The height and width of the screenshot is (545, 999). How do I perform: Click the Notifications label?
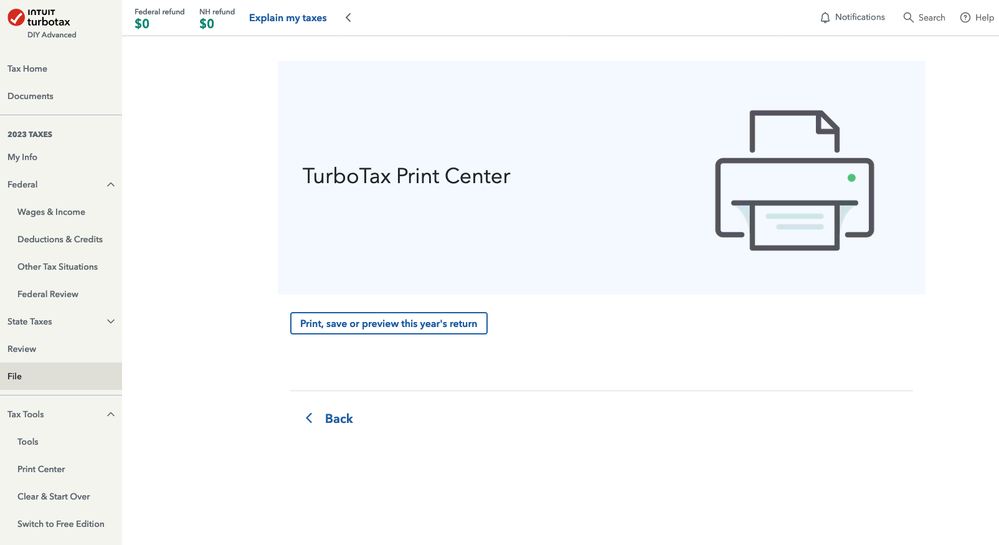point(860,17)
